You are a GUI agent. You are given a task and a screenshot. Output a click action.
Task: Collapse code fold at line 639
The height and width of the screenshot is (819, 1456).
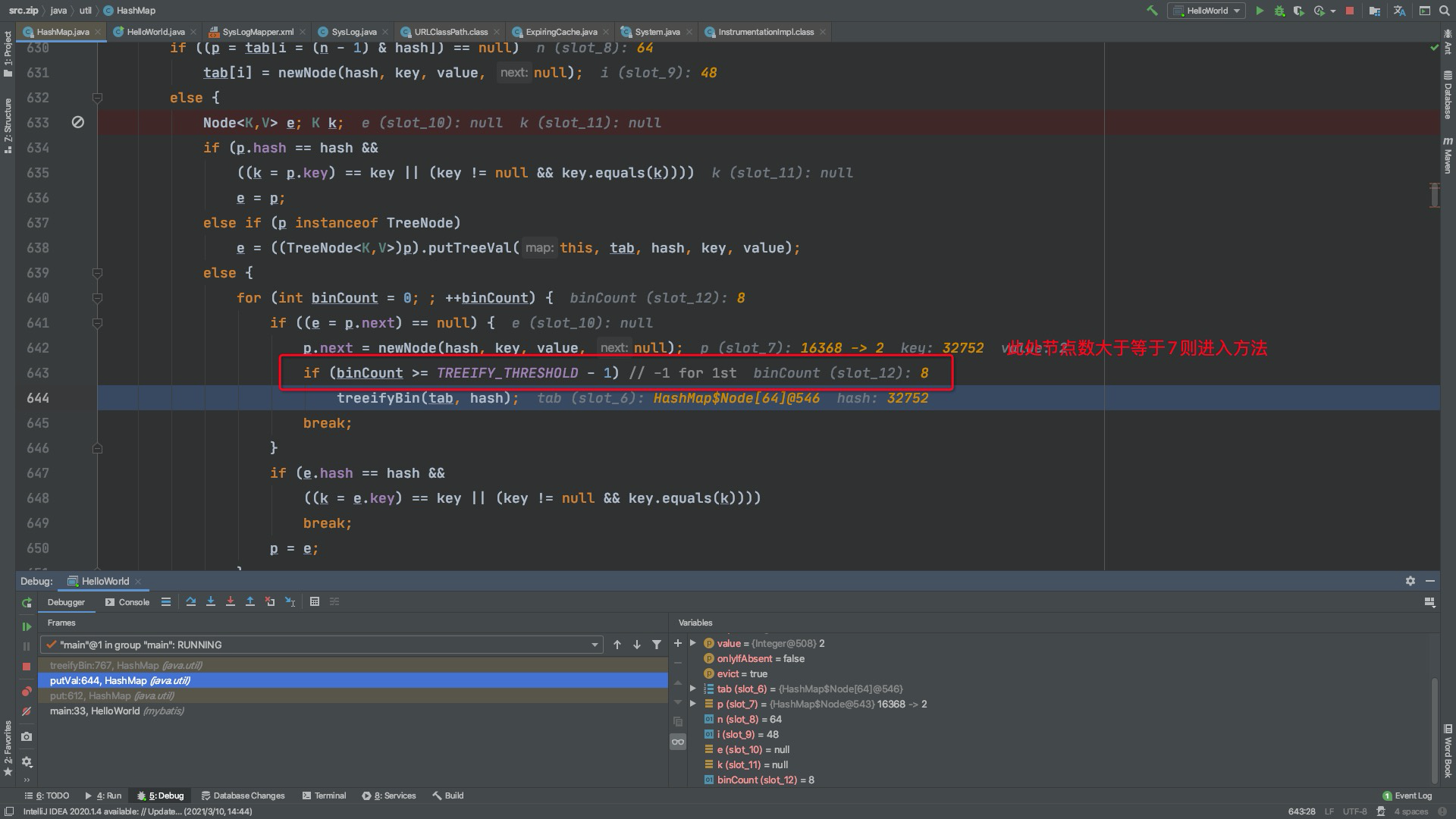point(97,273)
